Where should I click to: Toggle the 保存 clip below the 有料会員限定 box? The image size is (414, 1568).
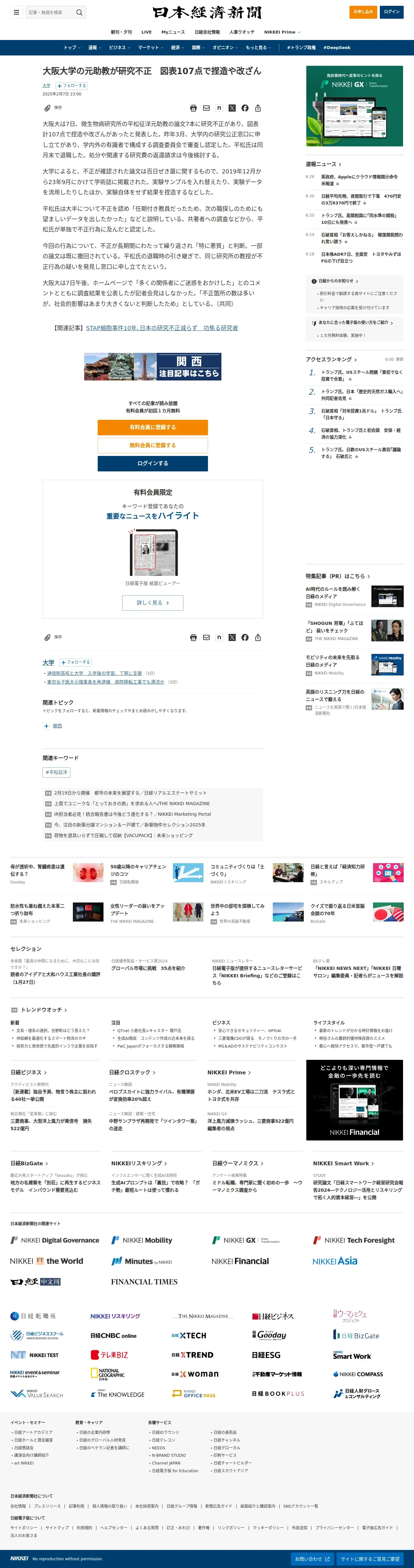click(52, 637)
